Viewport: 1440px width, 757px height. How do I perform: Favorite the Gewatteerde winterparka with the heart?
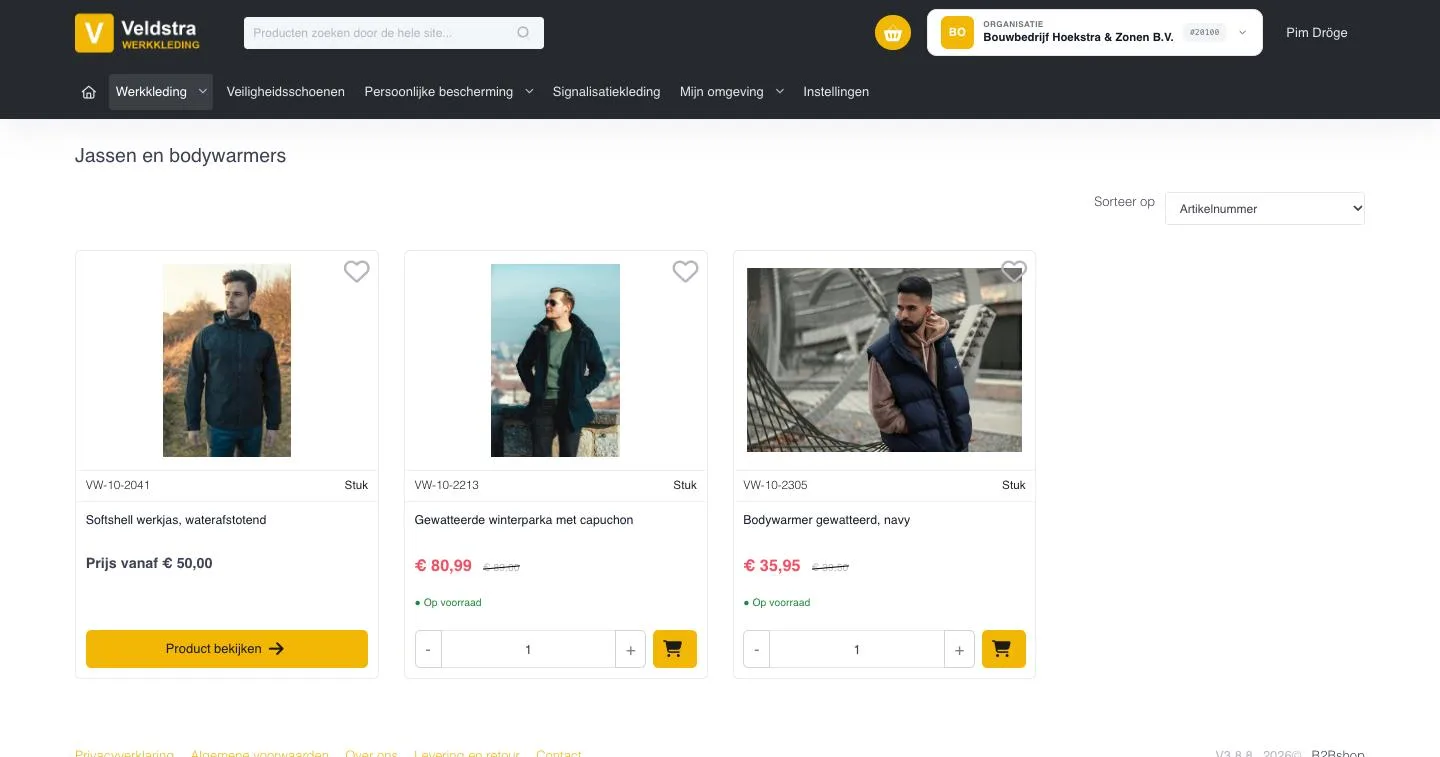pos(685,271)
